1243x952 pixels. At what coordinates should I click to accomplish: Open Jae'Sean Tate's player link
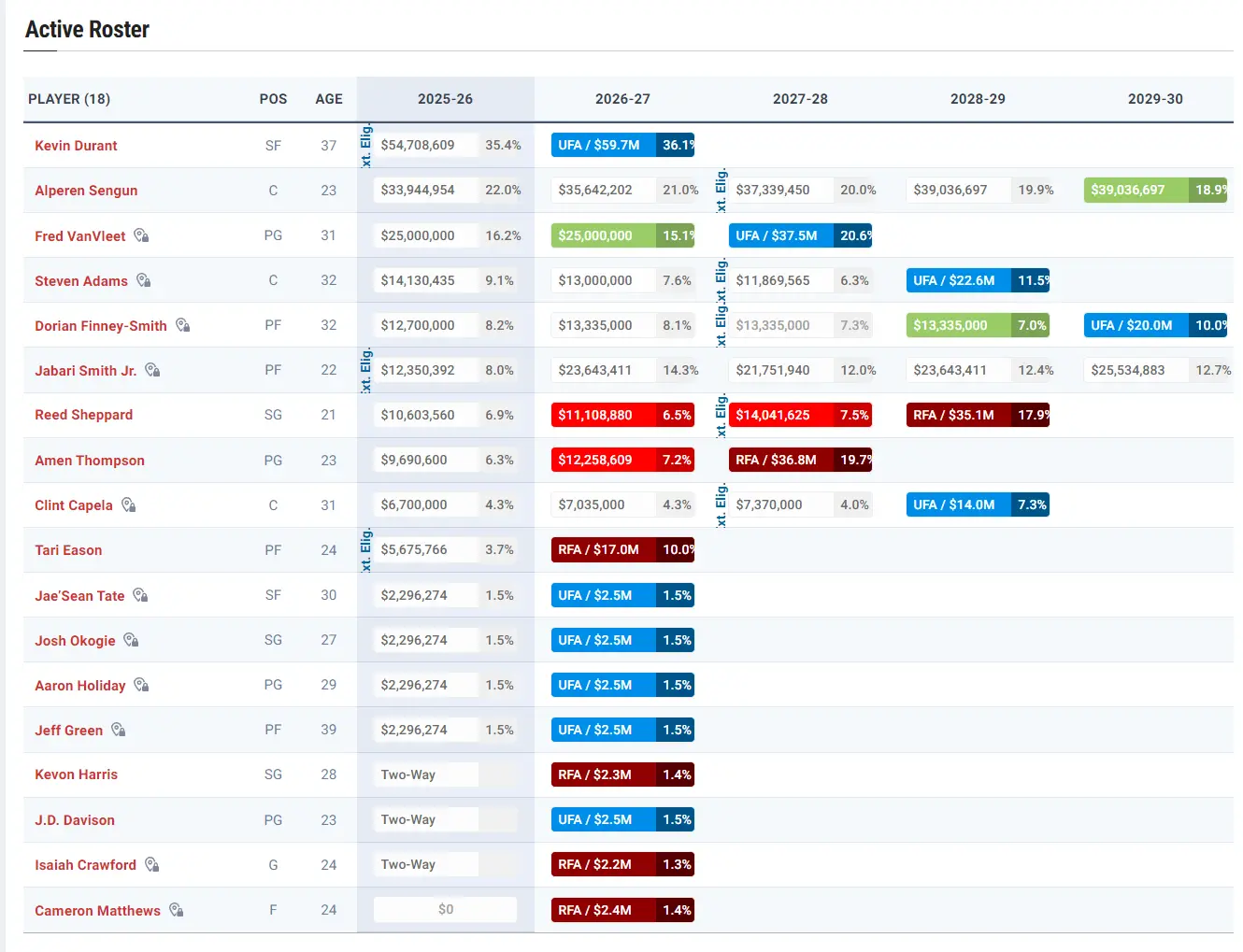[79, 596]
